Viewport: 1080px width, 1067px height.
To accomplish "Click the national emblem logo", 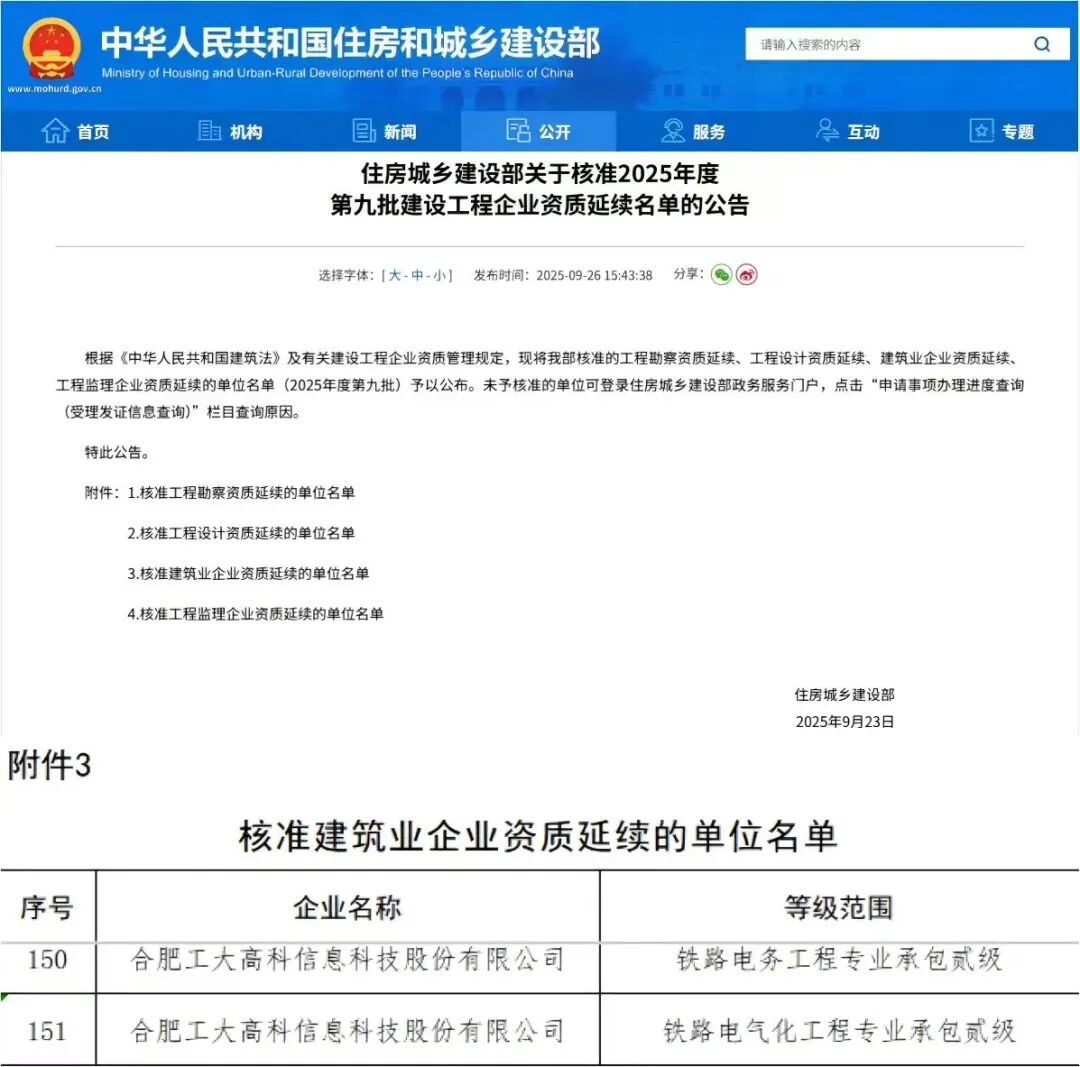I will [x=52, y=49].
